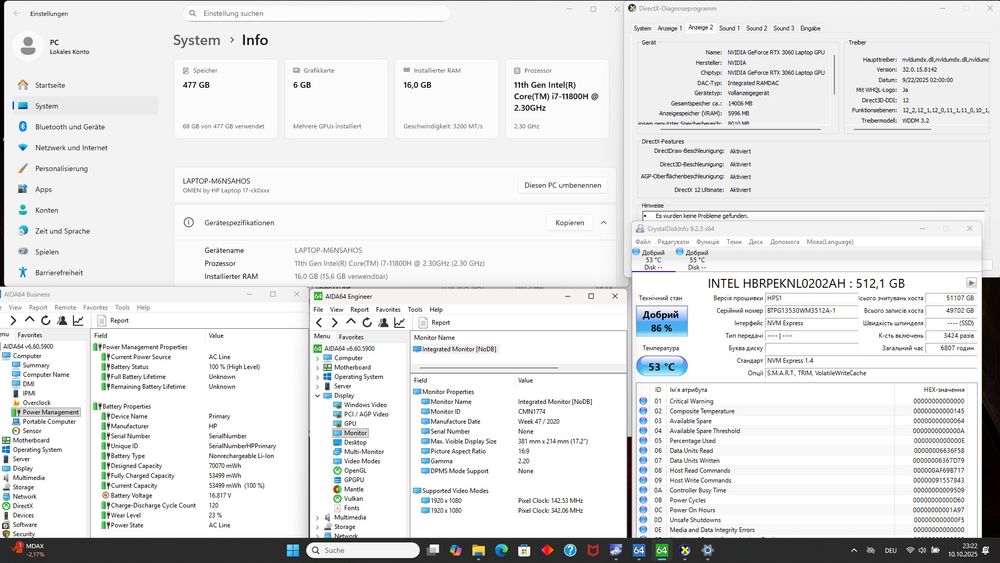Click graph icon in AIDA64 Engineer toolbar
The image size is (1000, 563).
click(x=399, y=323)
